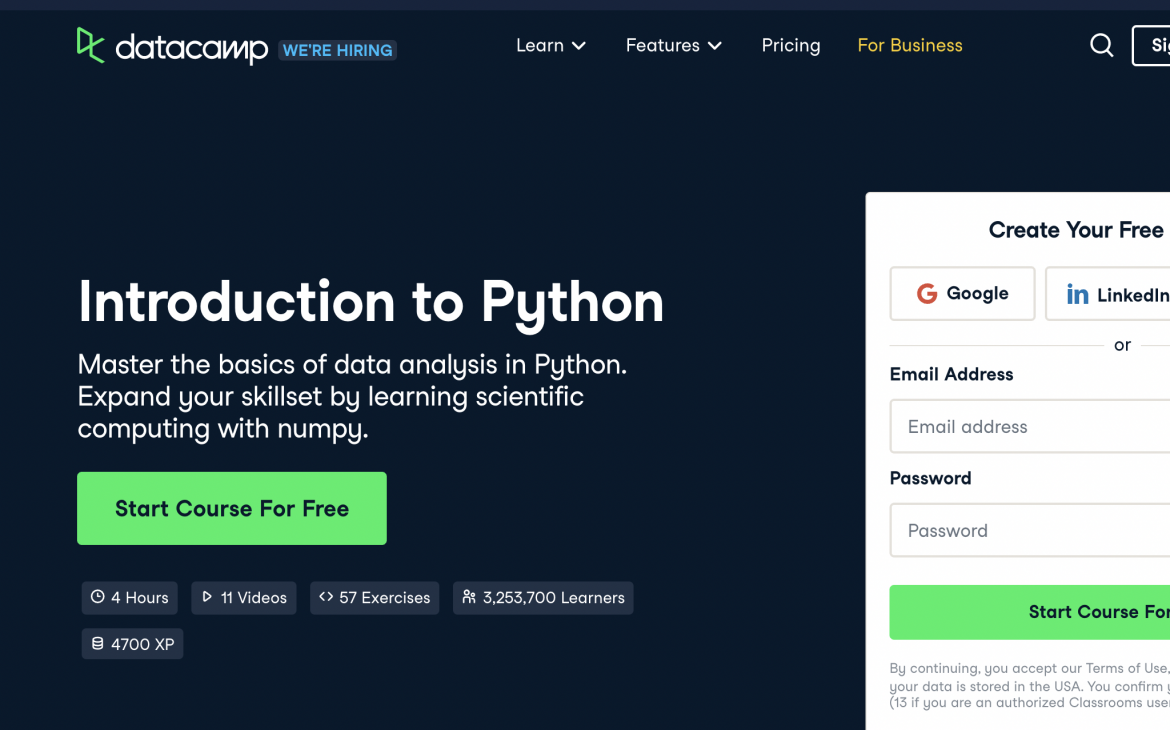This screenshot has height=730, width=1170.
Task: Click the Email Address label
Action: click(951, 374)
